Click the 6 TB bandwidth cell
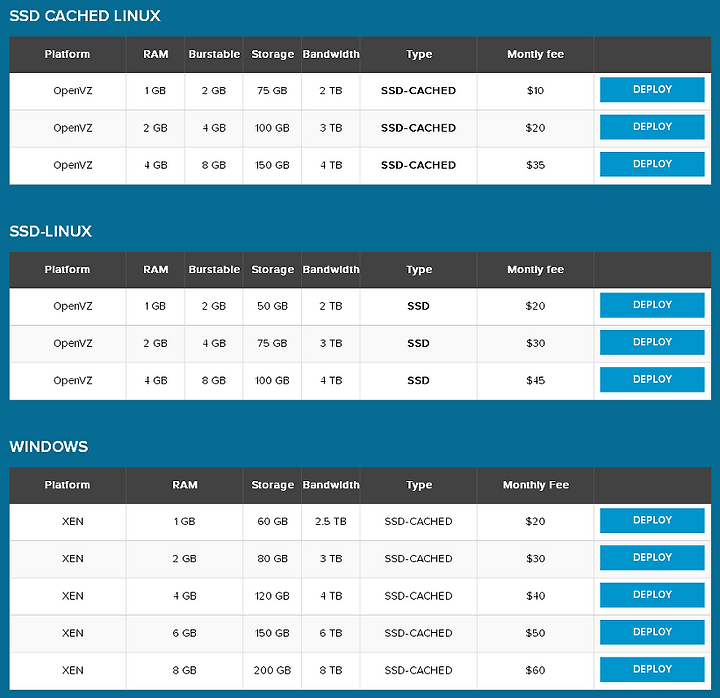Image resolution: width=720 pixels, height=698 pixels. pyautogui.click(x=331, y=633)
